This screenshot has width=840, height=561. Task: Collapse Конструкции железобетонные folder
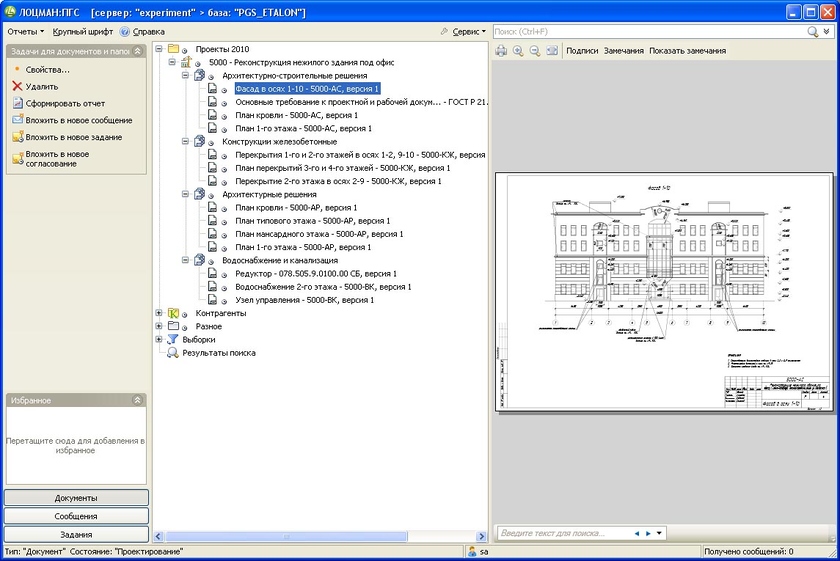point(185,142)
